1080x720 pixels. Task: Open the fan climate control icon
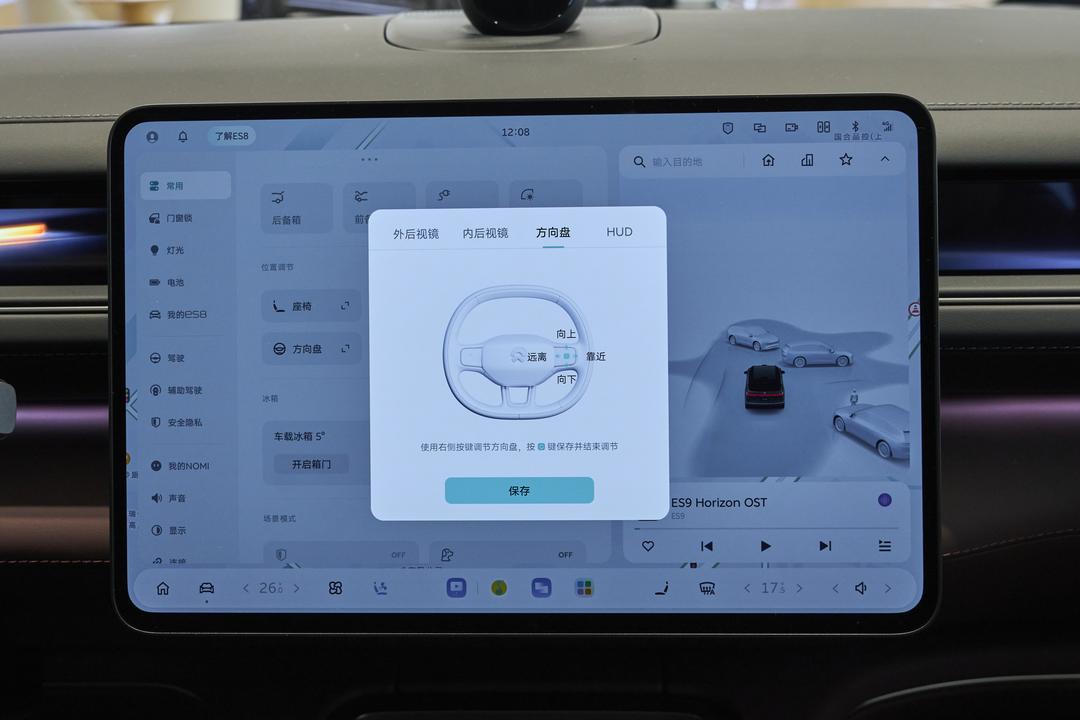[335, 588]
